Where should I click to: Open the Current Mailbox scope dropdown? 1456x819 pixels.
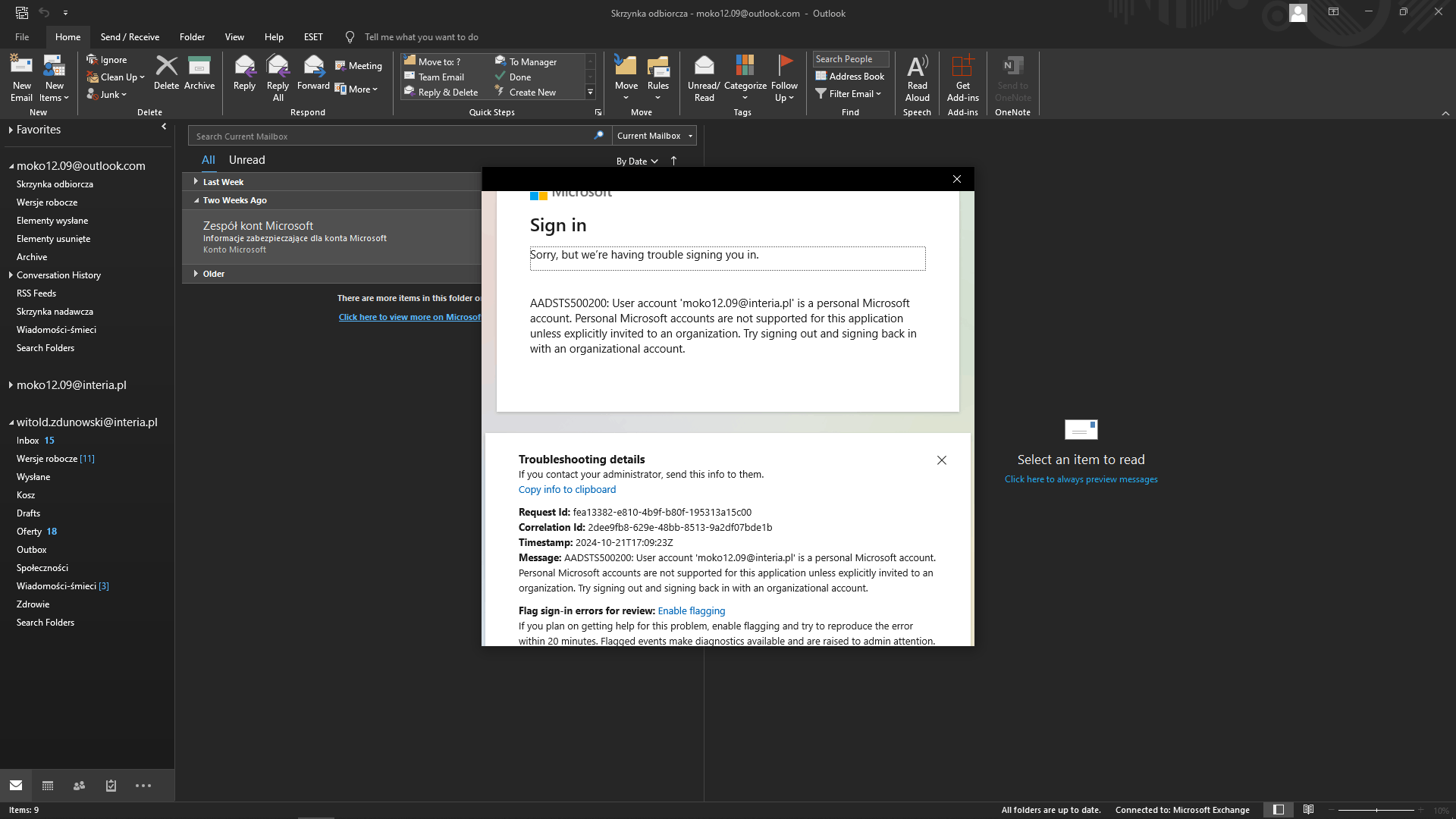pos(654,136)
